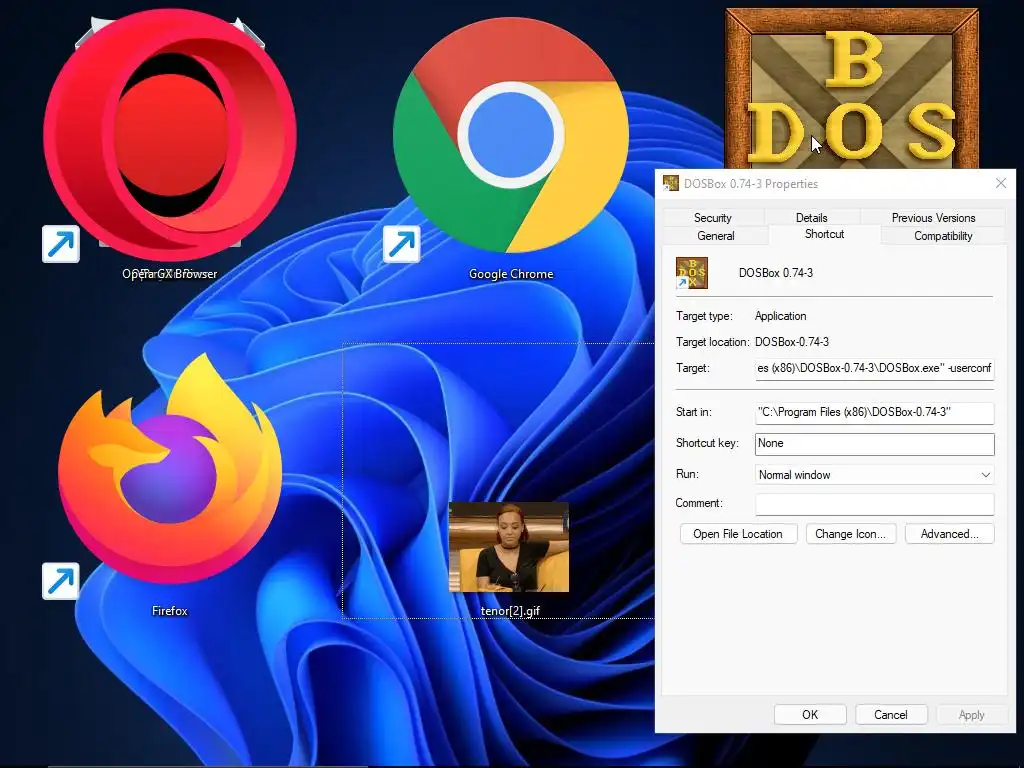
Task: Click the DOSBox title bar icon
Action: click(x=671, y=184)
